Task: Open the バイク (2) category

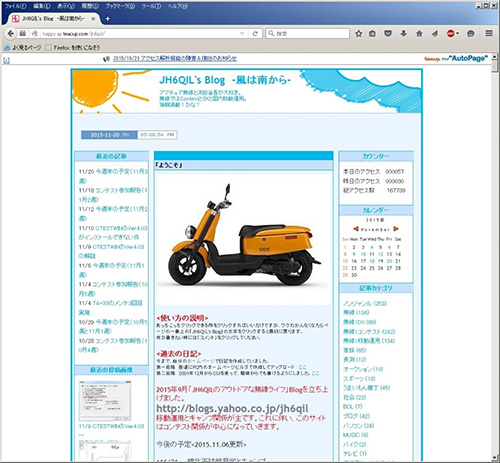Action: (x=354, y=444)
